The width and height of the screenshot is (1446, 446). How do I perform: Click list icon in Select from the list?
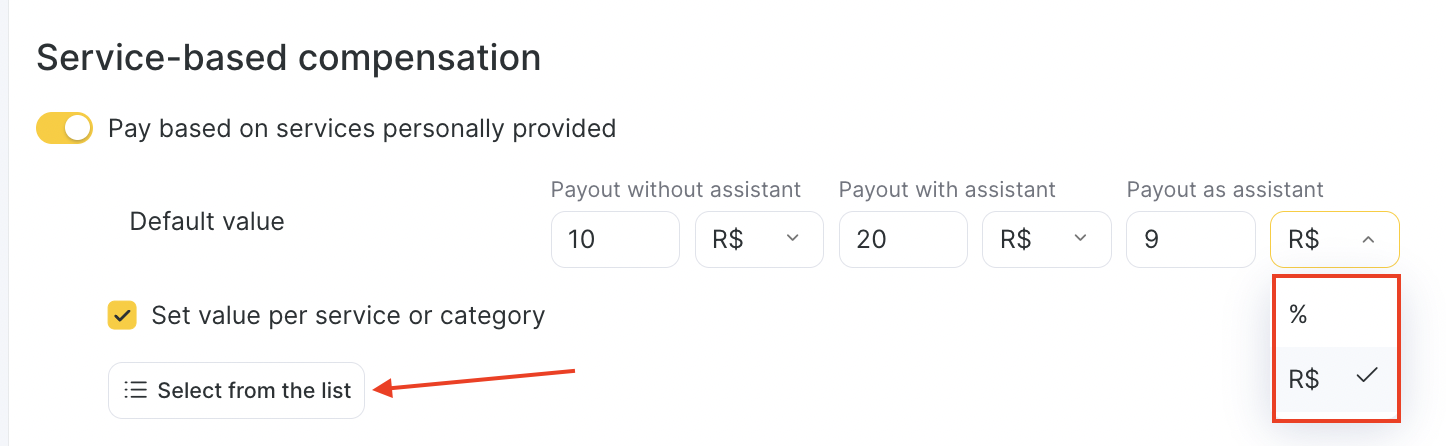pyautogui.click(x=135, y=390)
